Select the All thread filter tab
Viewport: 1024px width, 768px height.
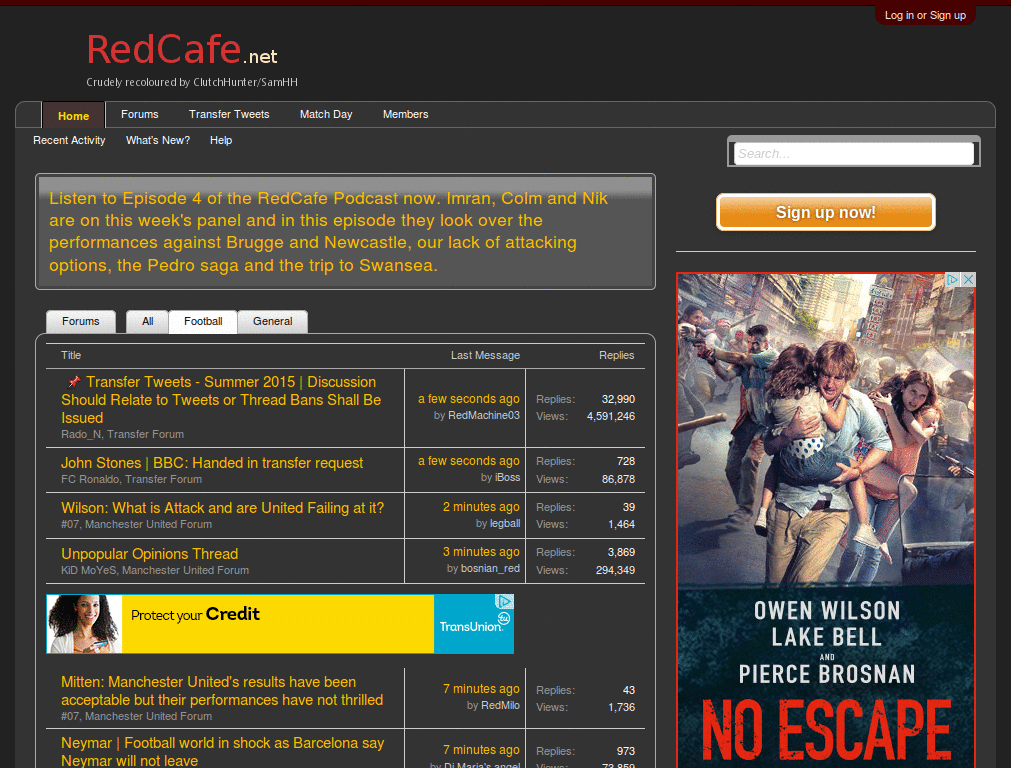[148, 321]
